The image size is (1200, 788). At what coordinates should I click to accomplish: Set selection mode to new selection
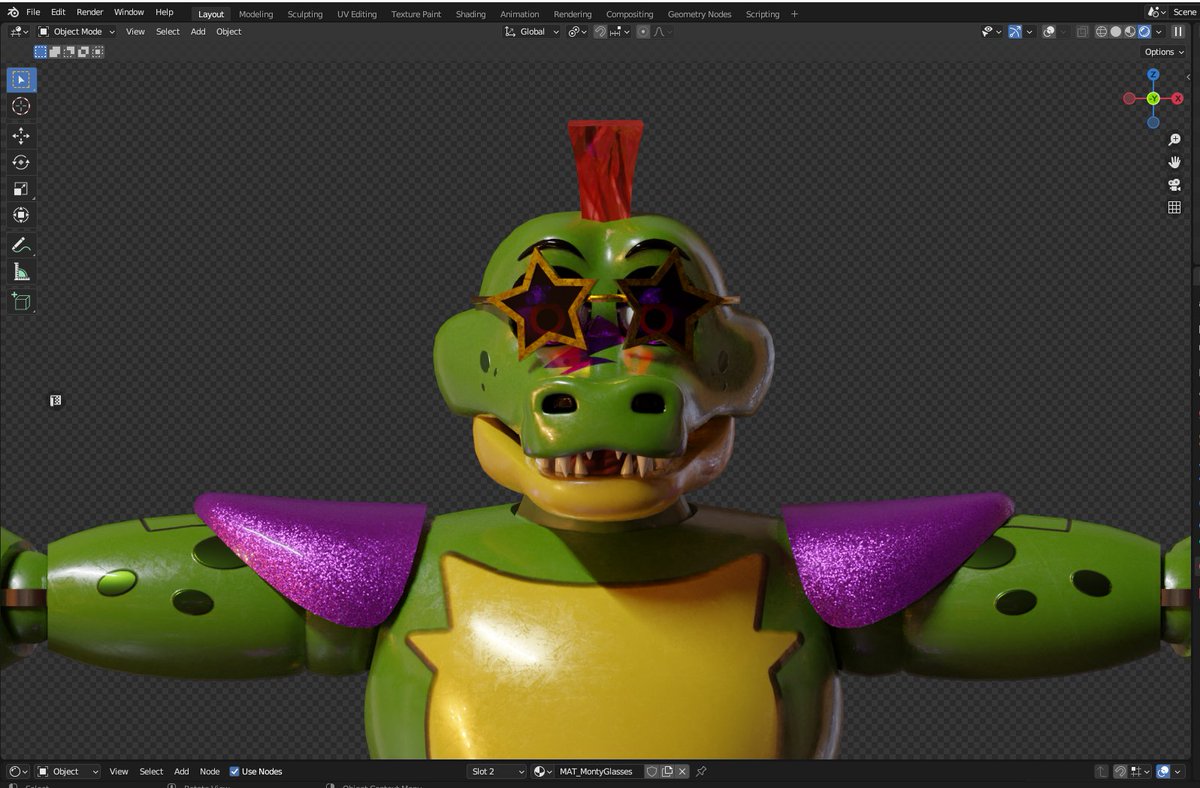click(41, 51)
